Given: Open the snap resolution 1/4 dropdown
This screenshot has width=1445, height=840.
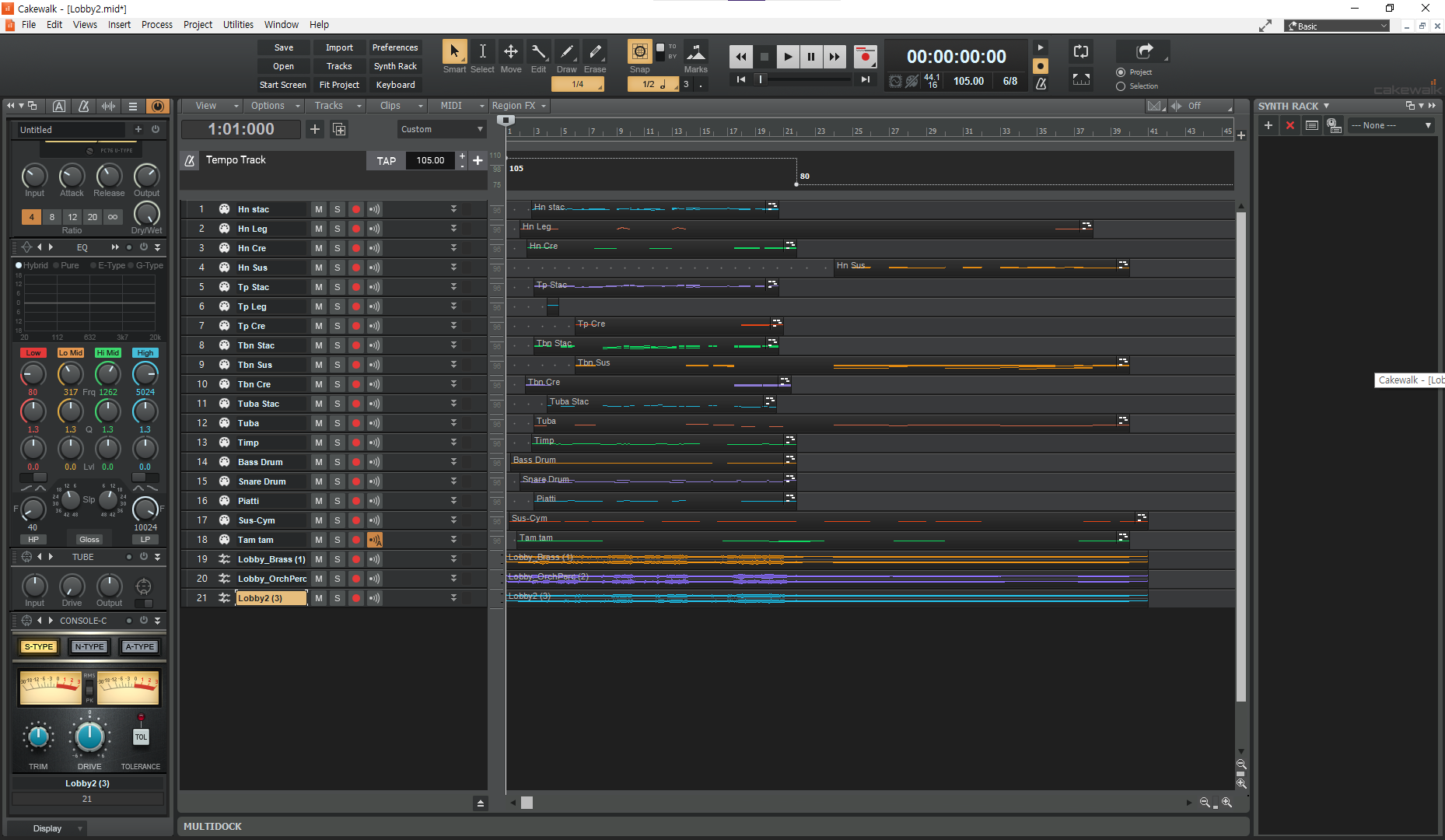Looking at the screenshot, I should pos(578,84).
